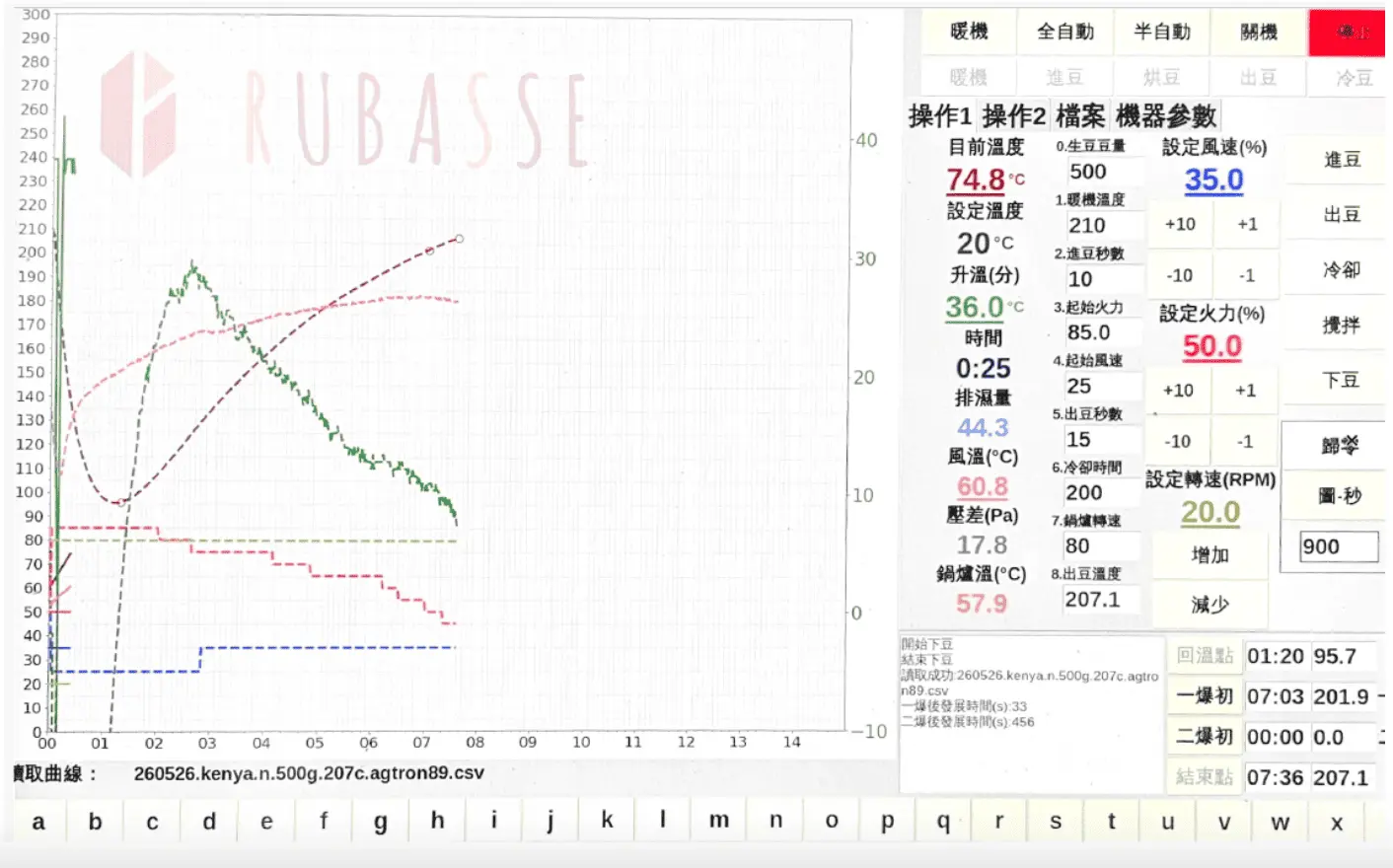Click -10 under 設定風速
This screenshot has height=868, width=1393.
[1180, 275]
